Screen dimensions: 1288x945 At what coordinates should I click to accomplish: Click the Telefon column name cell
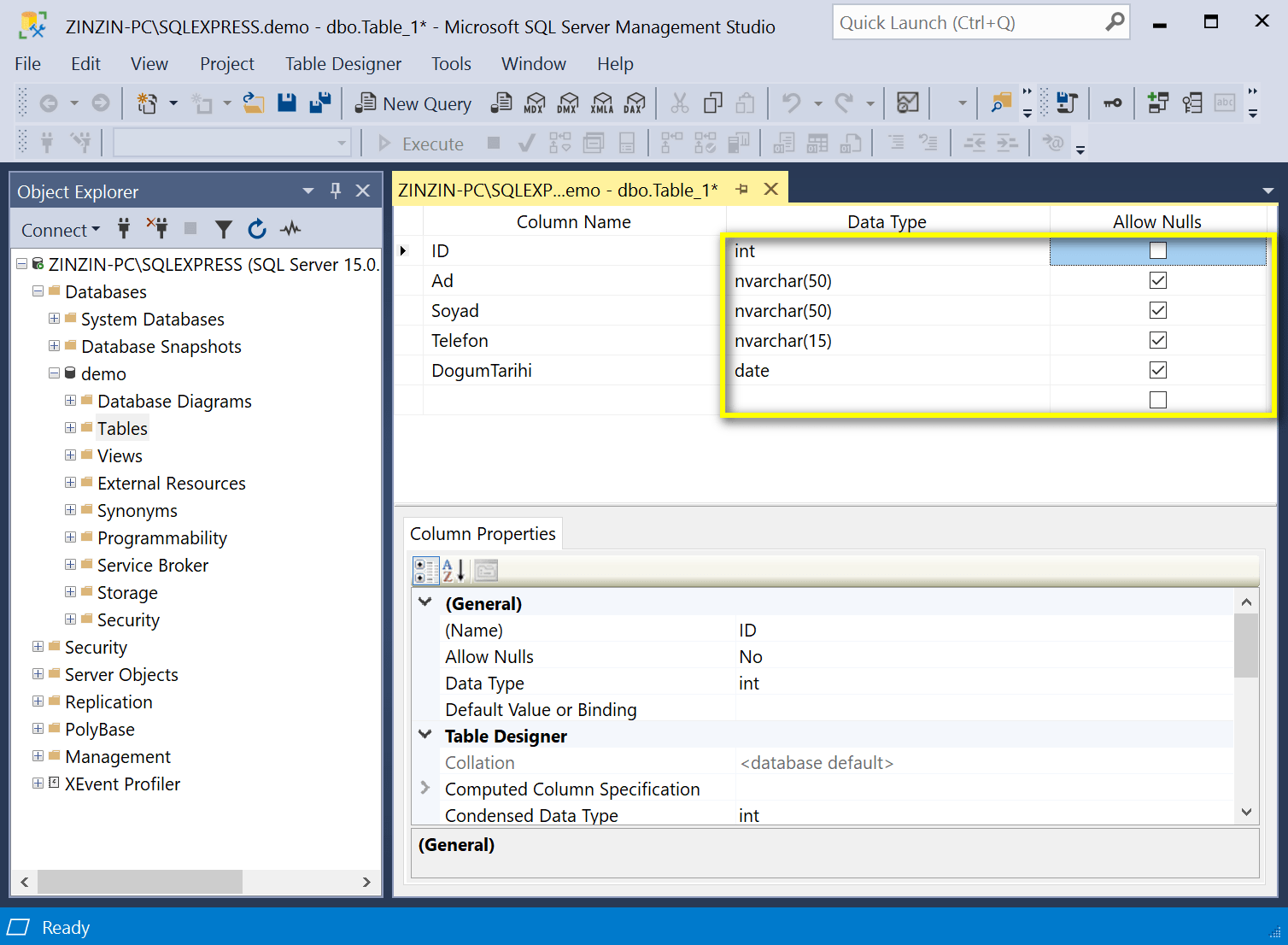click(x=574, y=340)
